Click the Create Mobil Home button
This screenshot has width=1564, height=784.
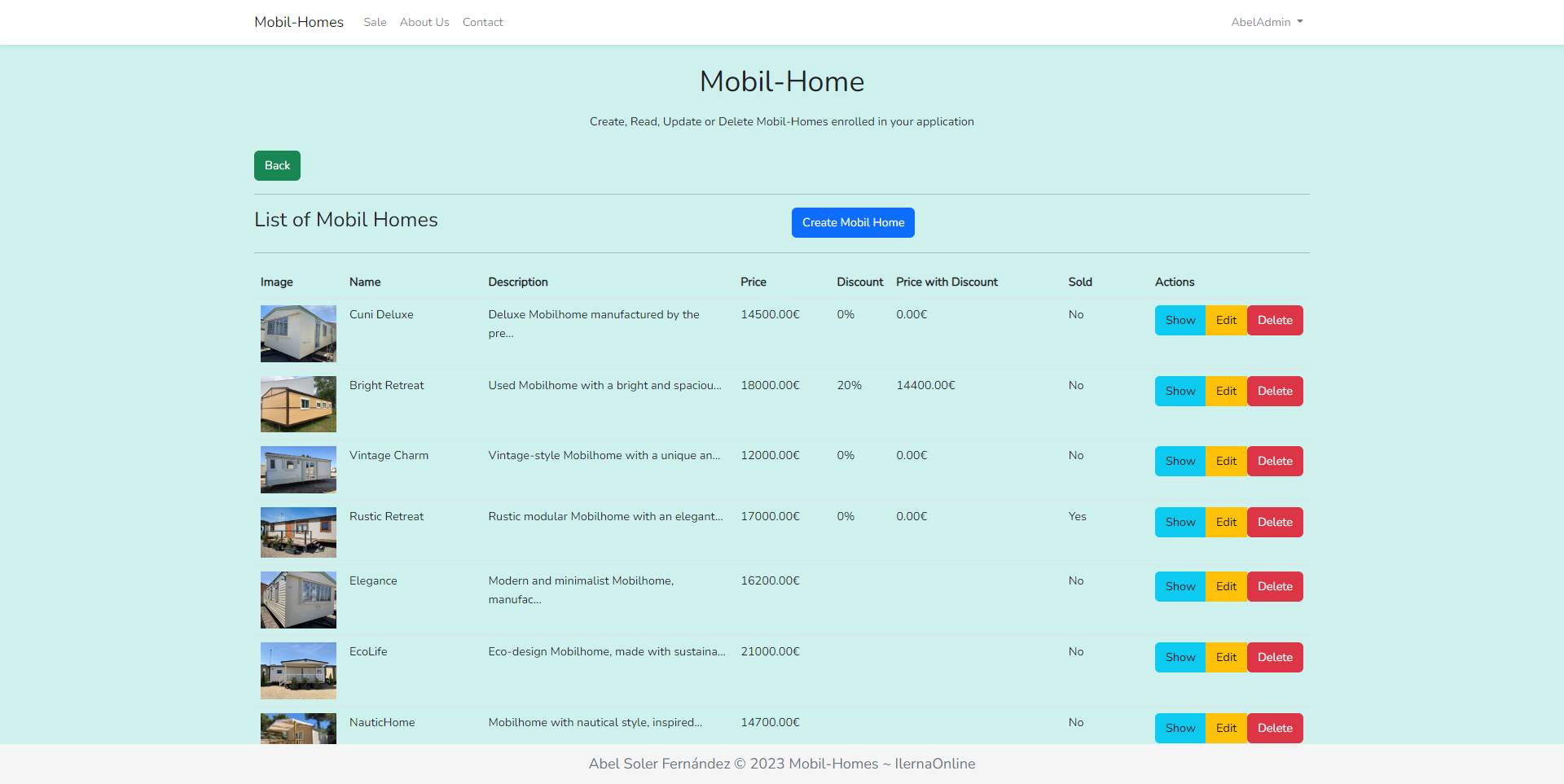852,222
